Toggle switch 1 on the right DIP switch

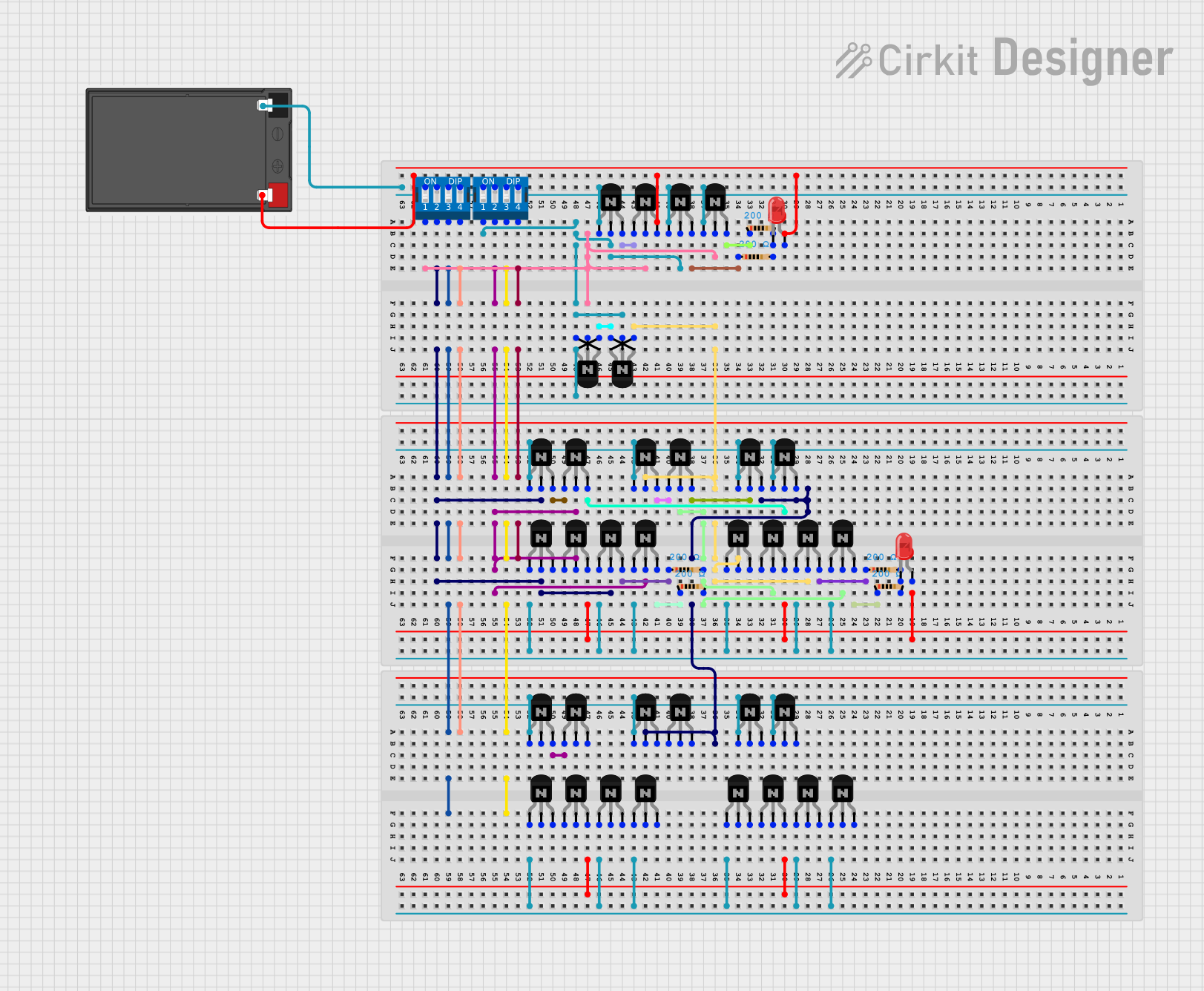483,195
